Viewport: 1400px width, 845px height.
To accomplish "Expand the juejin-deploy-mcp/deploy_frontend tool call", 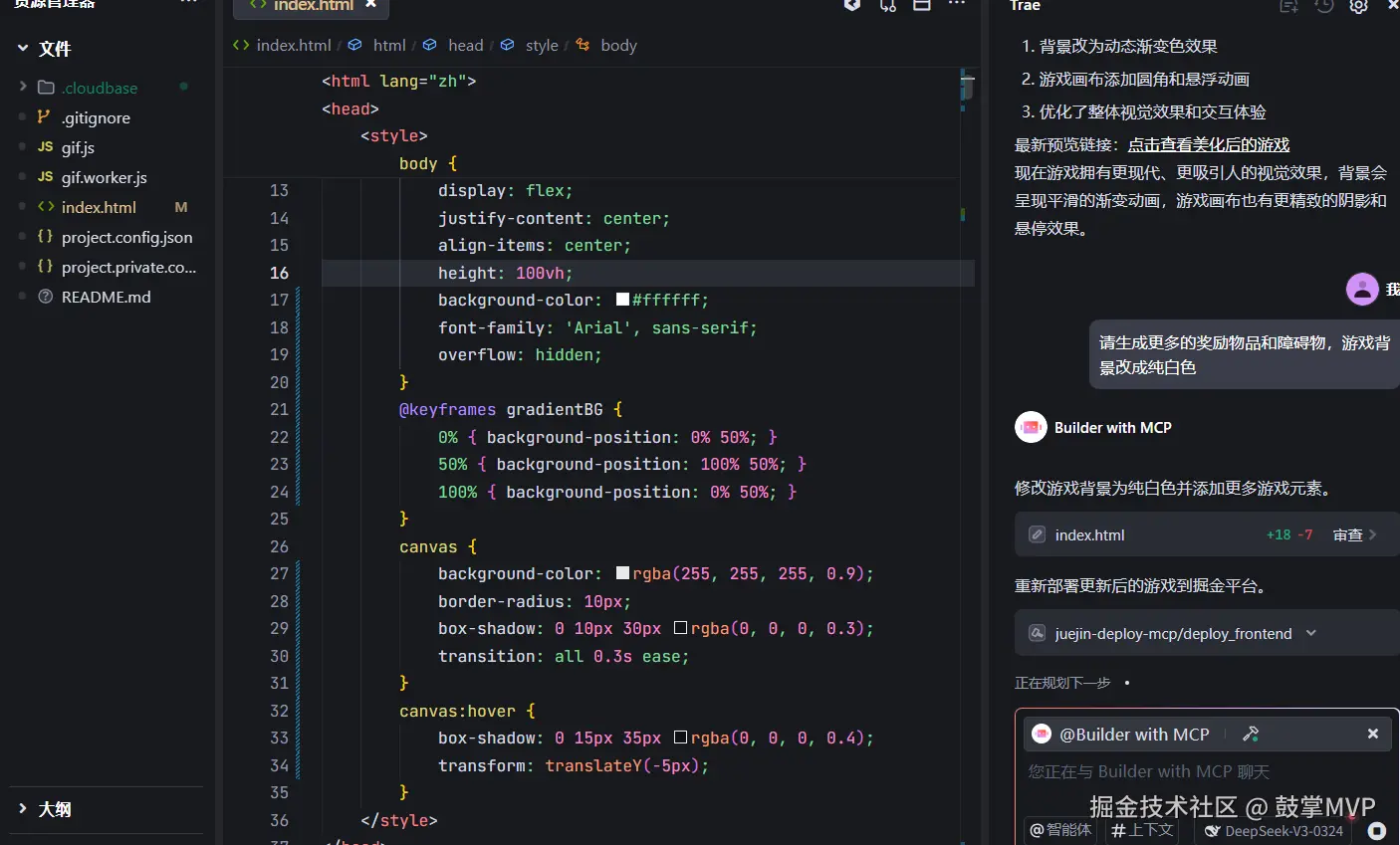I will pos(1310,633).
